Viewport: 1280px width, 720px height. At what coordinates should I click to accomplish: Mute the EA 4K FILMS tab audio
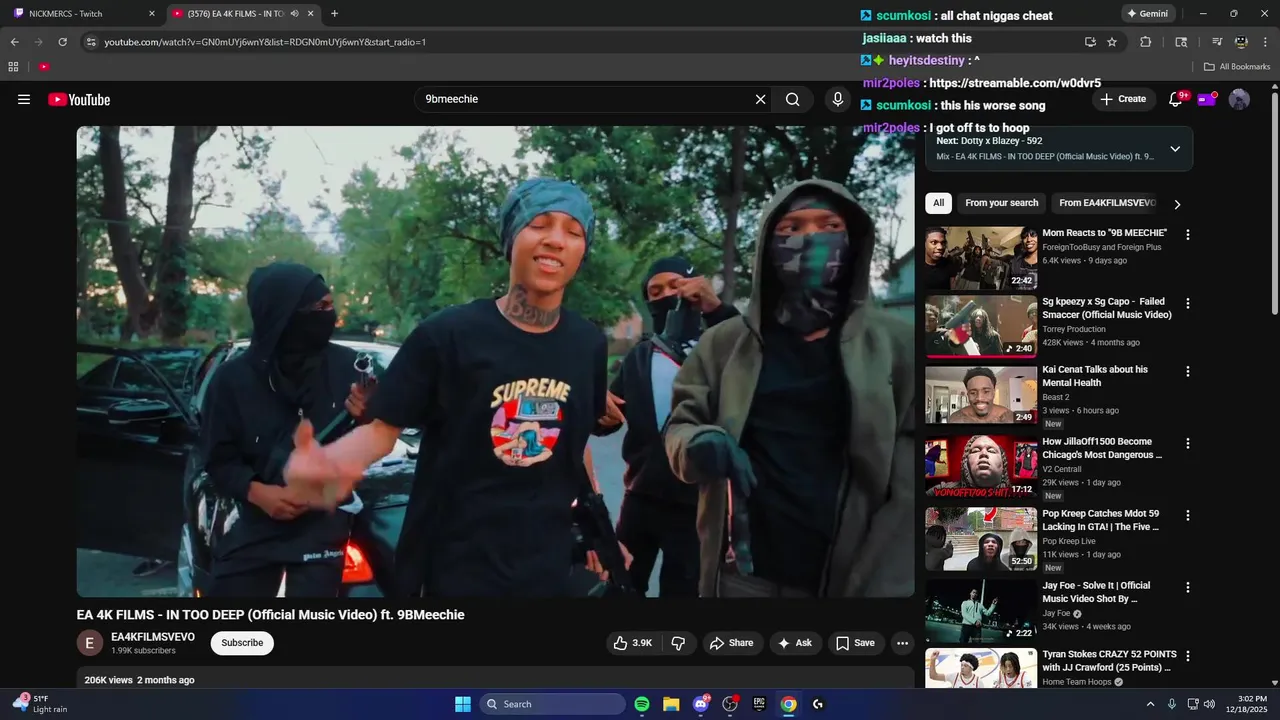point(294,14)
